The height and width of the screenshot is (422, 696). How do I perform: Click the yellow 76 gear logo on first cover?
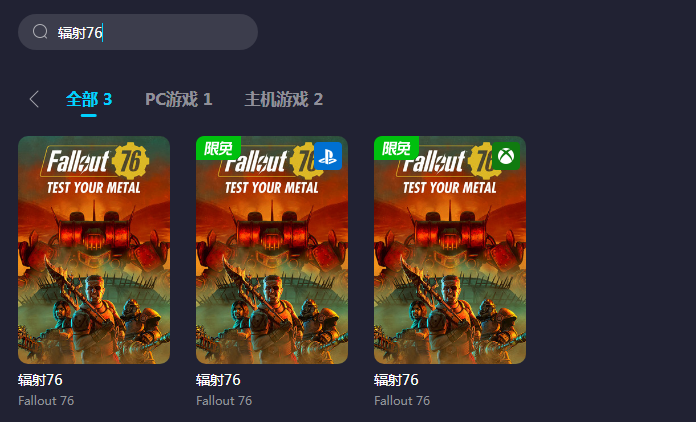(130, 161)
